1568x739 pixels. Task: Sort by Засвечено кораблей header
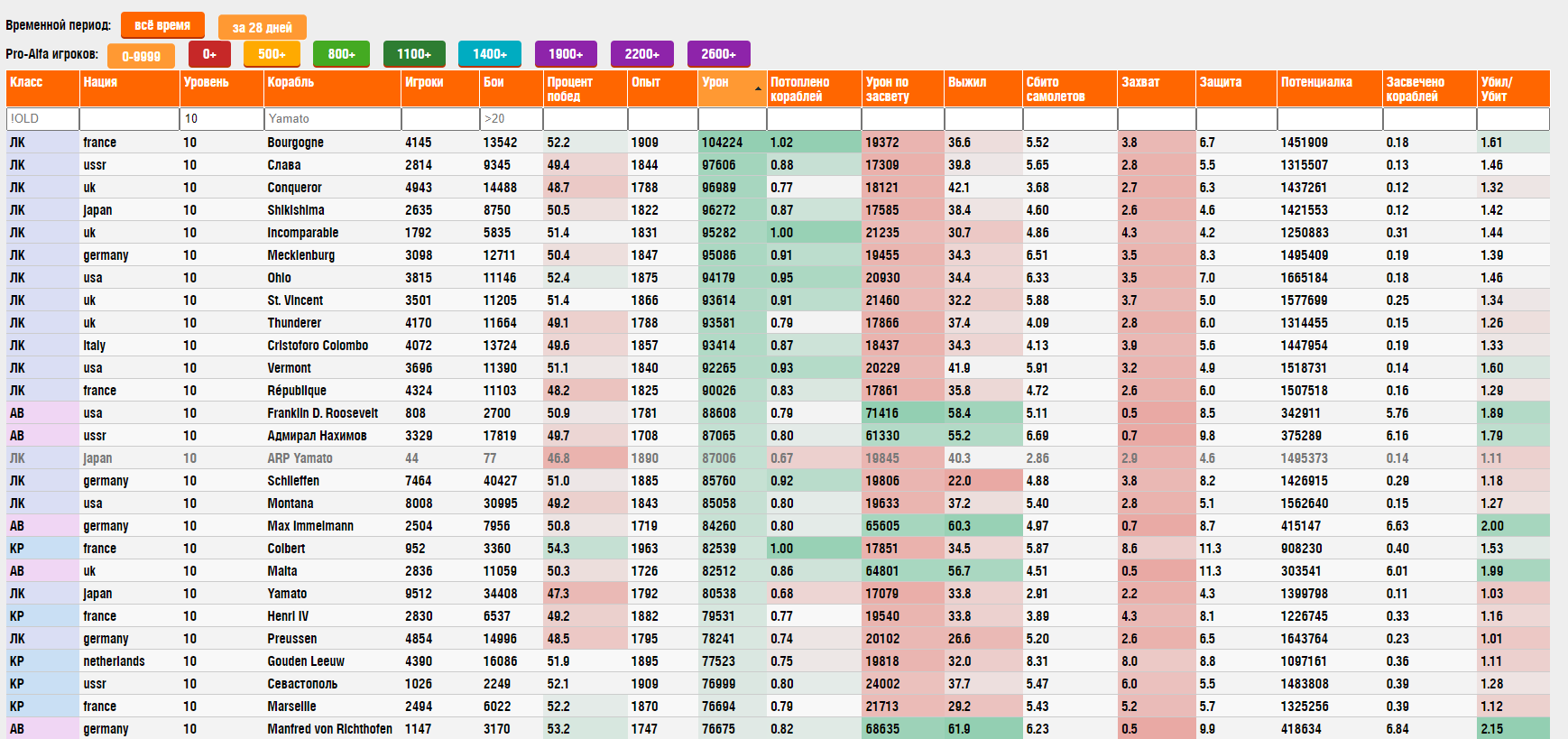[x=1430, y=88]
